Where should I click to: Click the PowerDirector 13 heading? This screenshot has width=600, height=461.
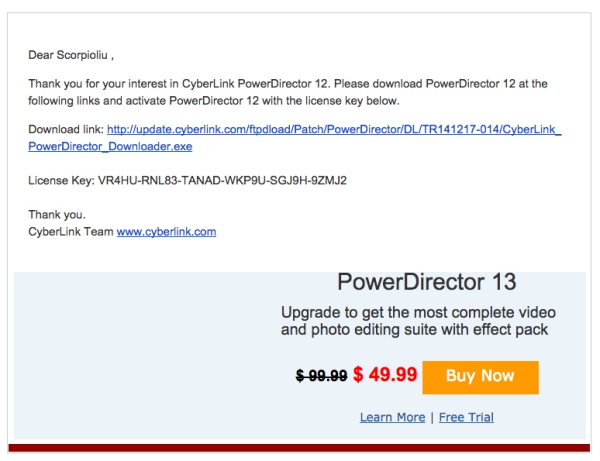point(427,282)
